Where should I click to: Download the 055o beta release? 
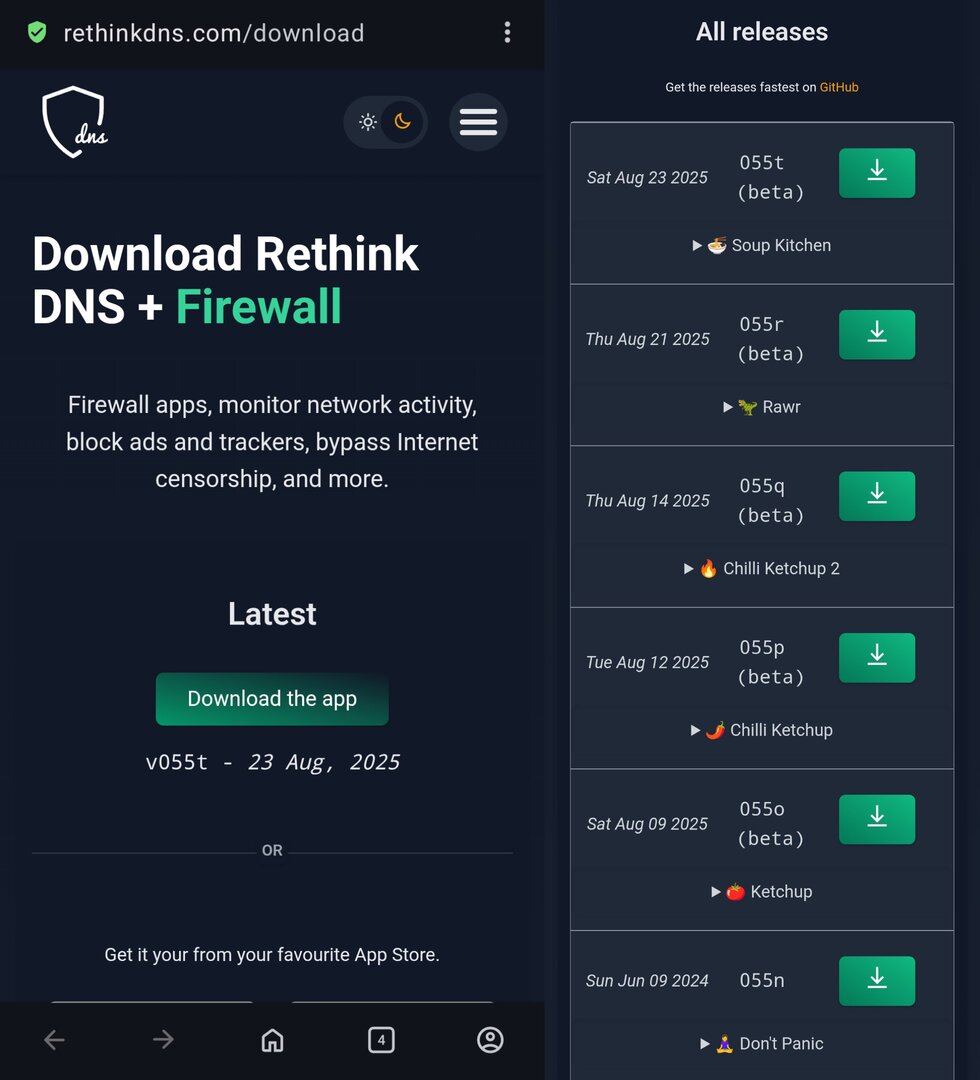pos(876,819)
